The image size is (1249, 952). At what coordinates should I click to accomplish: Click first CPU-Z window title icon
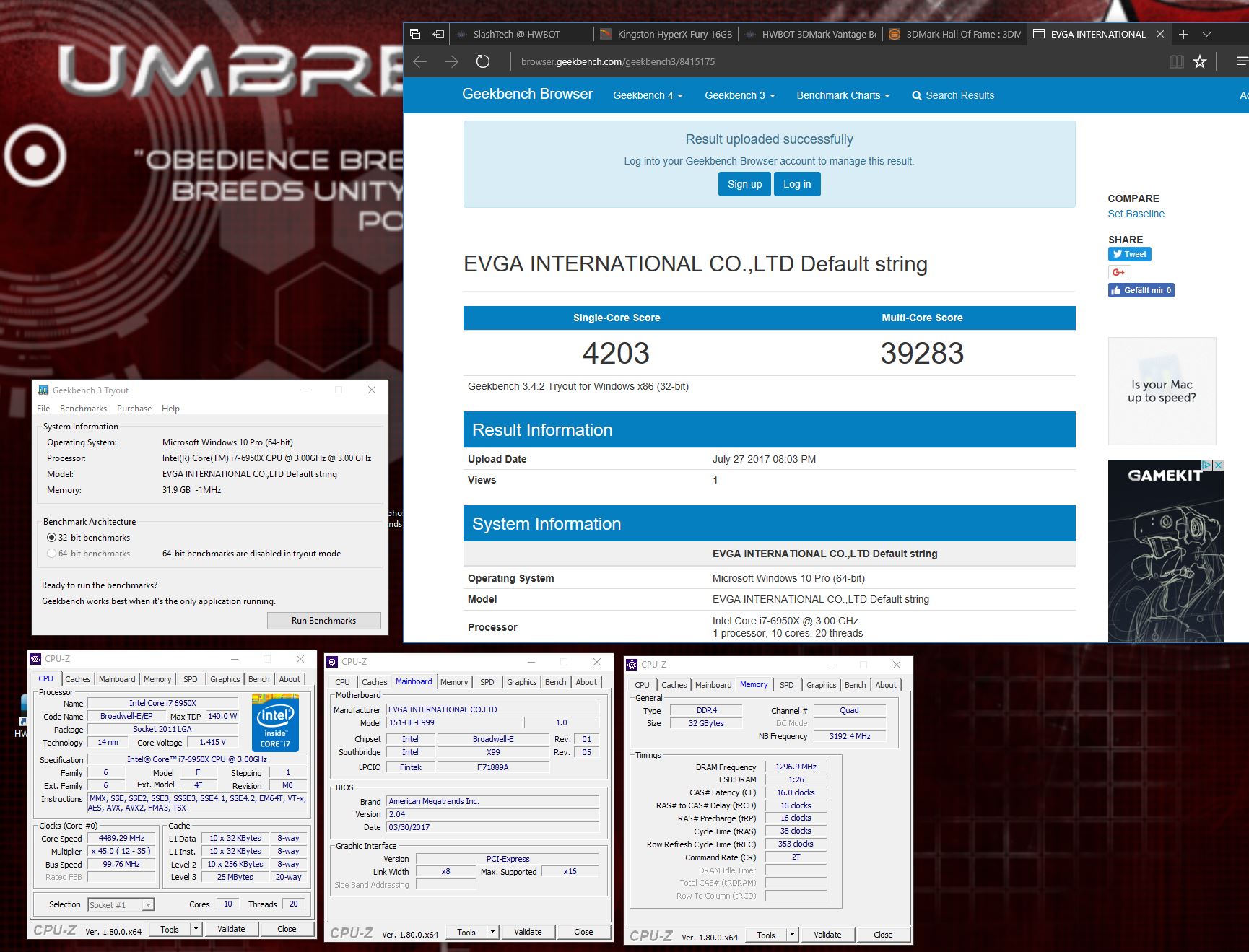point(35,659)
